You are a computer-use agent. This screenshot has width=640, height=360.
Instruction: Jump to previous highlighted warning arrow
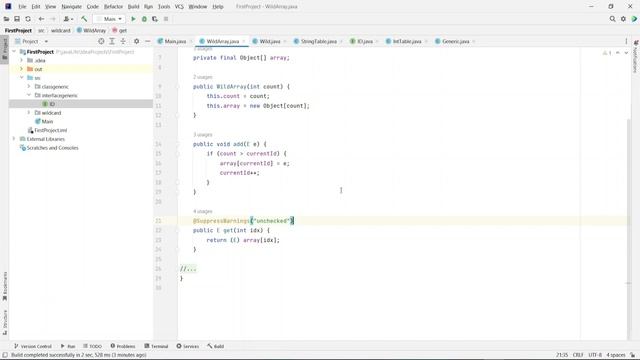point(618,53)
